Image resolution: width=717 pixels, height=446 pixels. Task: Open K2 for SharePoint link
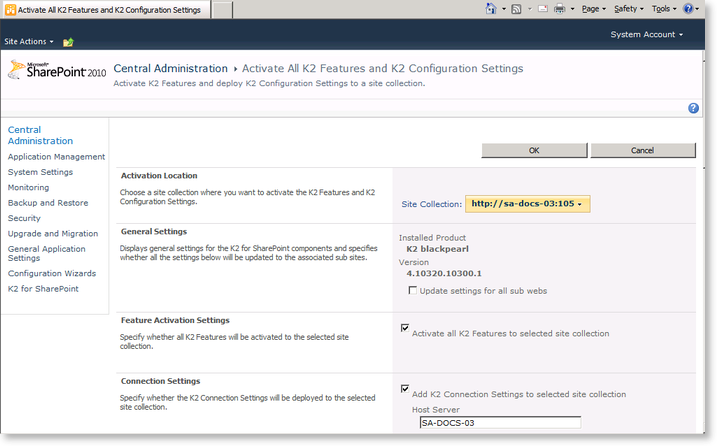coord(43,289)
